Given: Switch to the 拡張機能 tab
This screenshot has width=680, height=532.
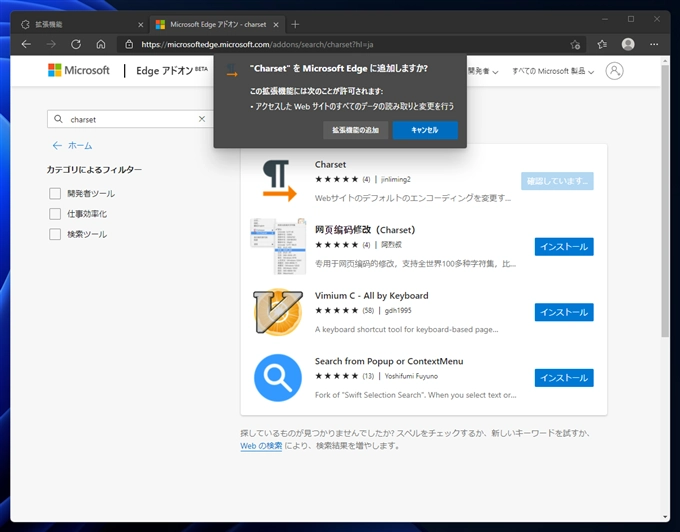Looking at the screenshot, I should click(80, 25).
